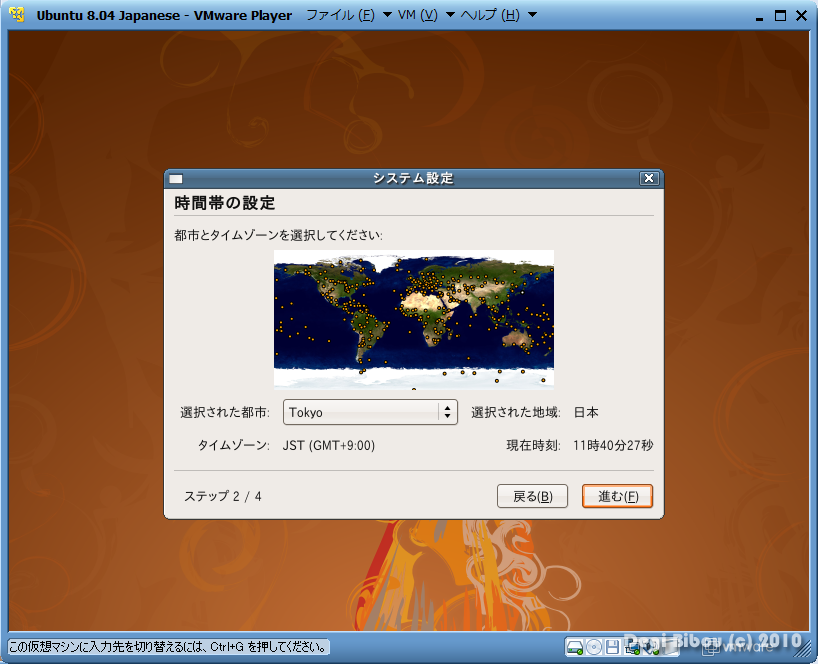Click the window menu icon of システム設定 dialog
The height and width of the screenshot is (664, 818).
(176, 179)
